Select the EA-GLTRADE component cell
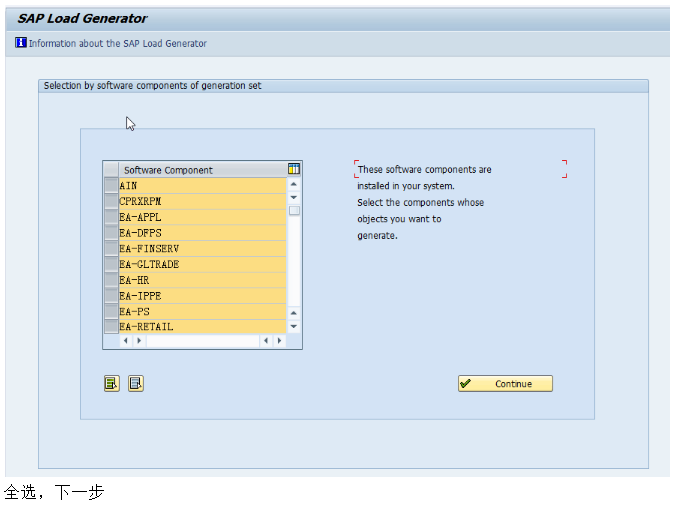Viewport: 673px width, 505px height. (x=200, y=264)
